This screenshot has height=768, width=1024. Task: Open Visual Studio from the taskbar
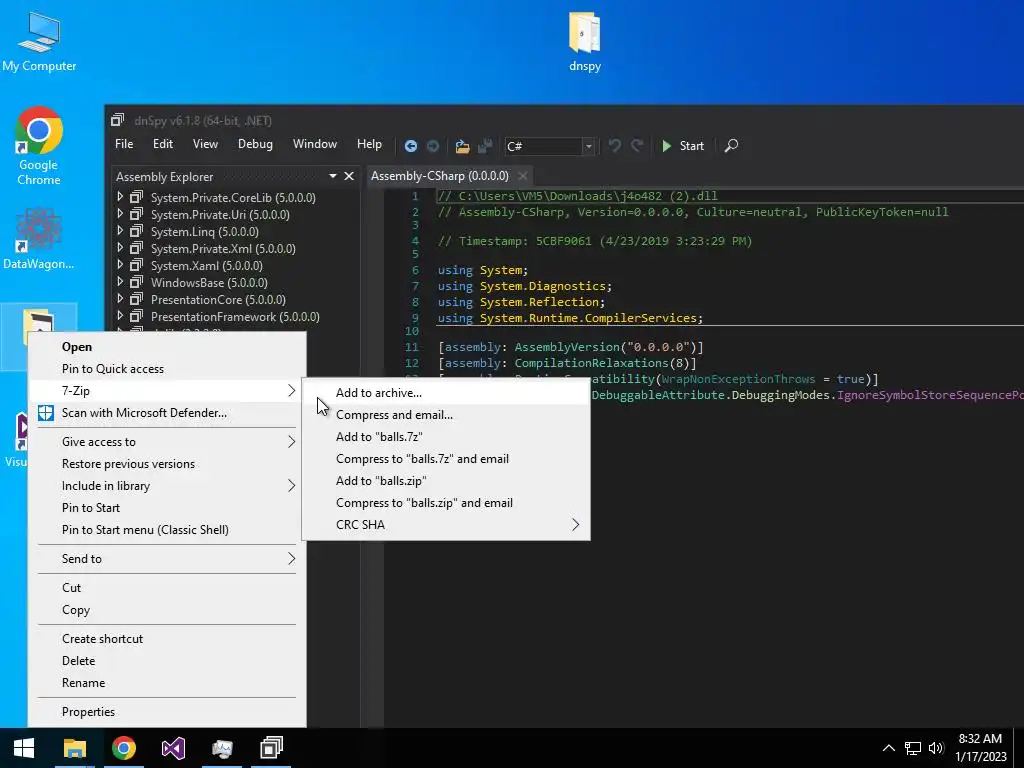[x=173, y=748]
